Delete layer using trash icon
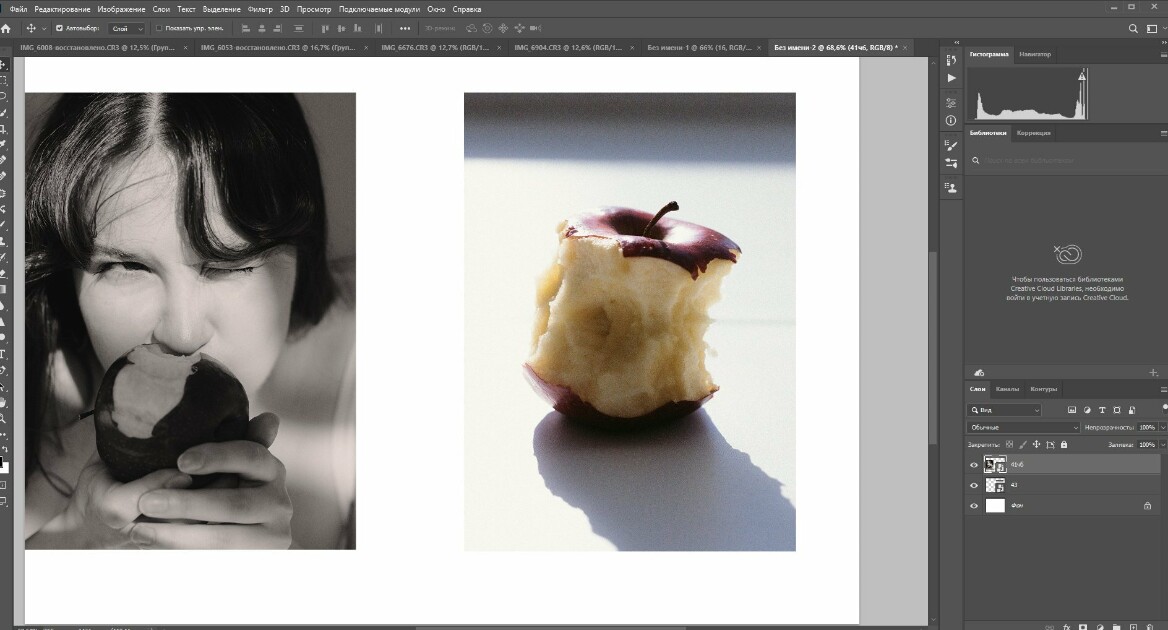This screenshot has width=1168, height=630. pyautogui.click(x=1149, y=627)
